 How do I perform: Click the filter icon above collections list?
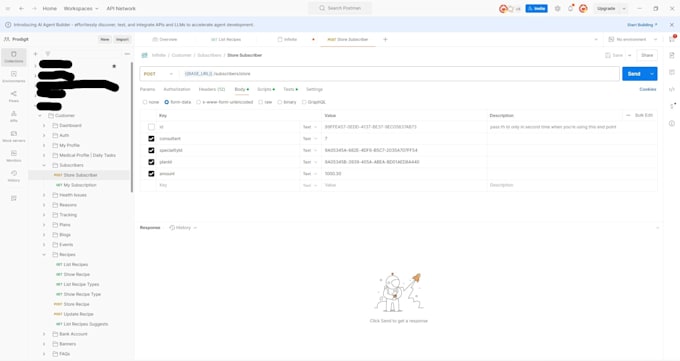[x=48, y=54]
